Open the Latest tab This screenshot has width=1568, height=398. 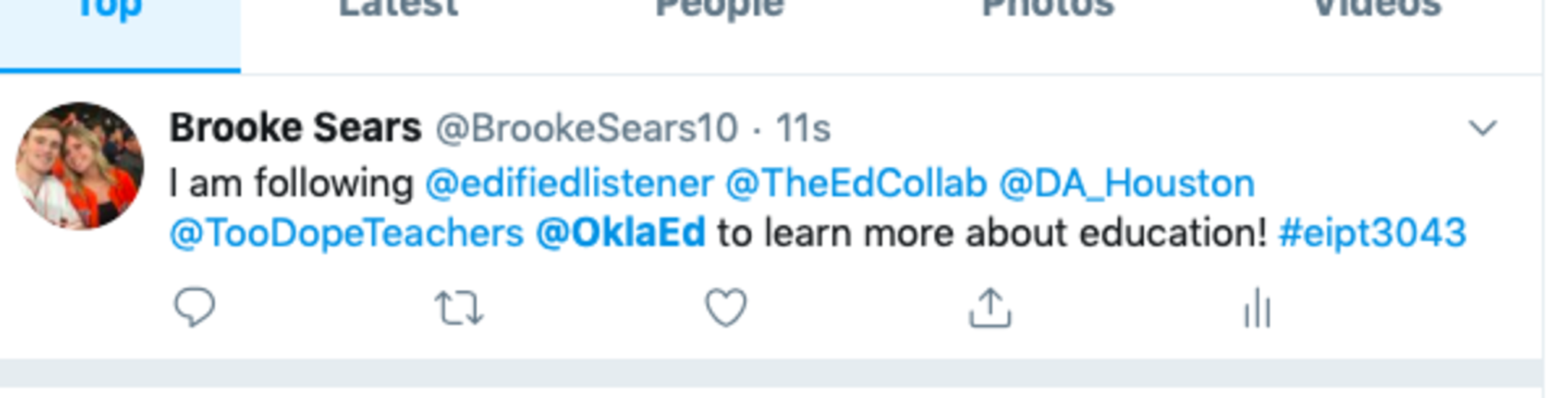398,9
